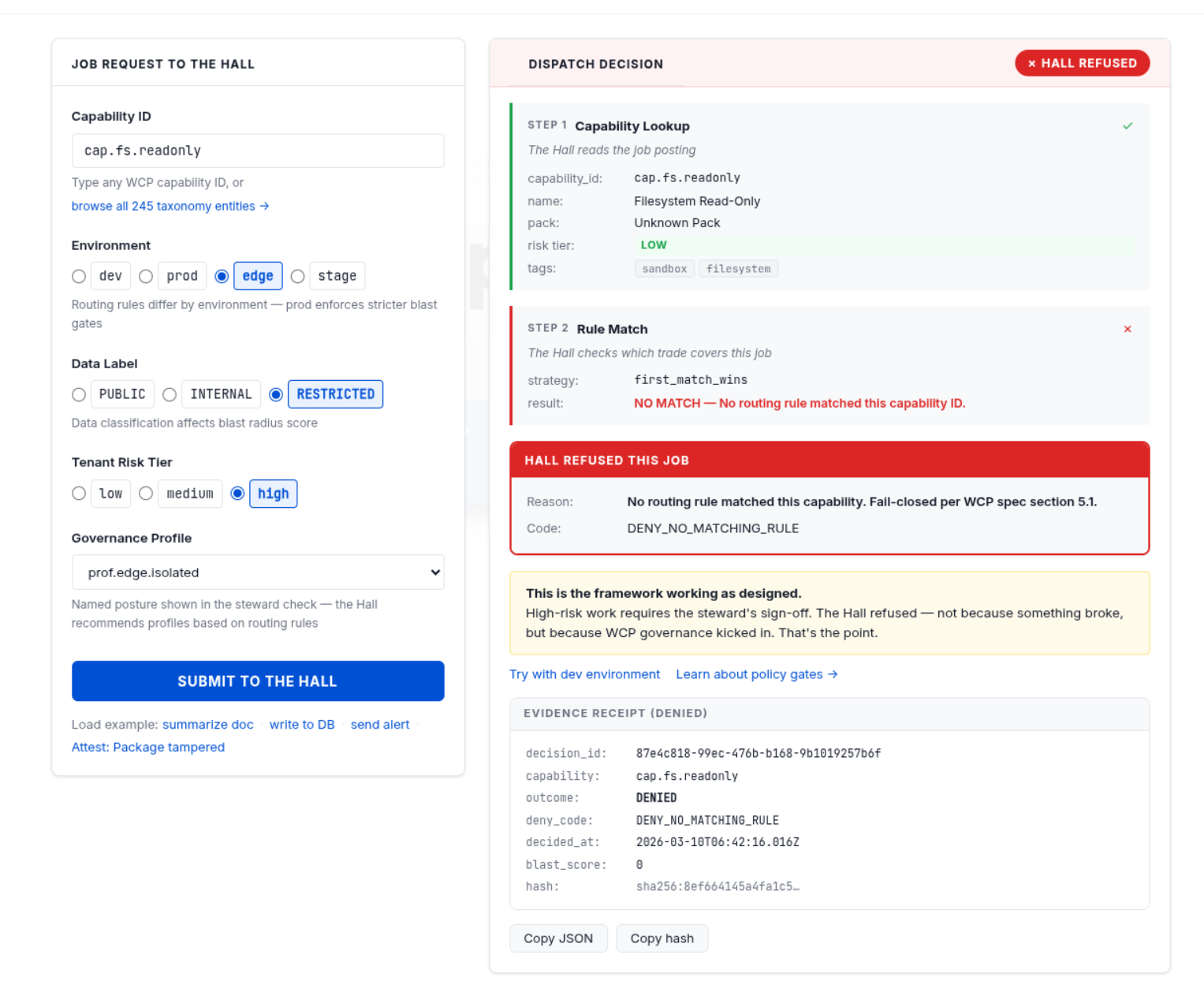This screenshot has height=992, width=1204.
Task: Load the summarize doc example
Action: [x=207, y=725]
